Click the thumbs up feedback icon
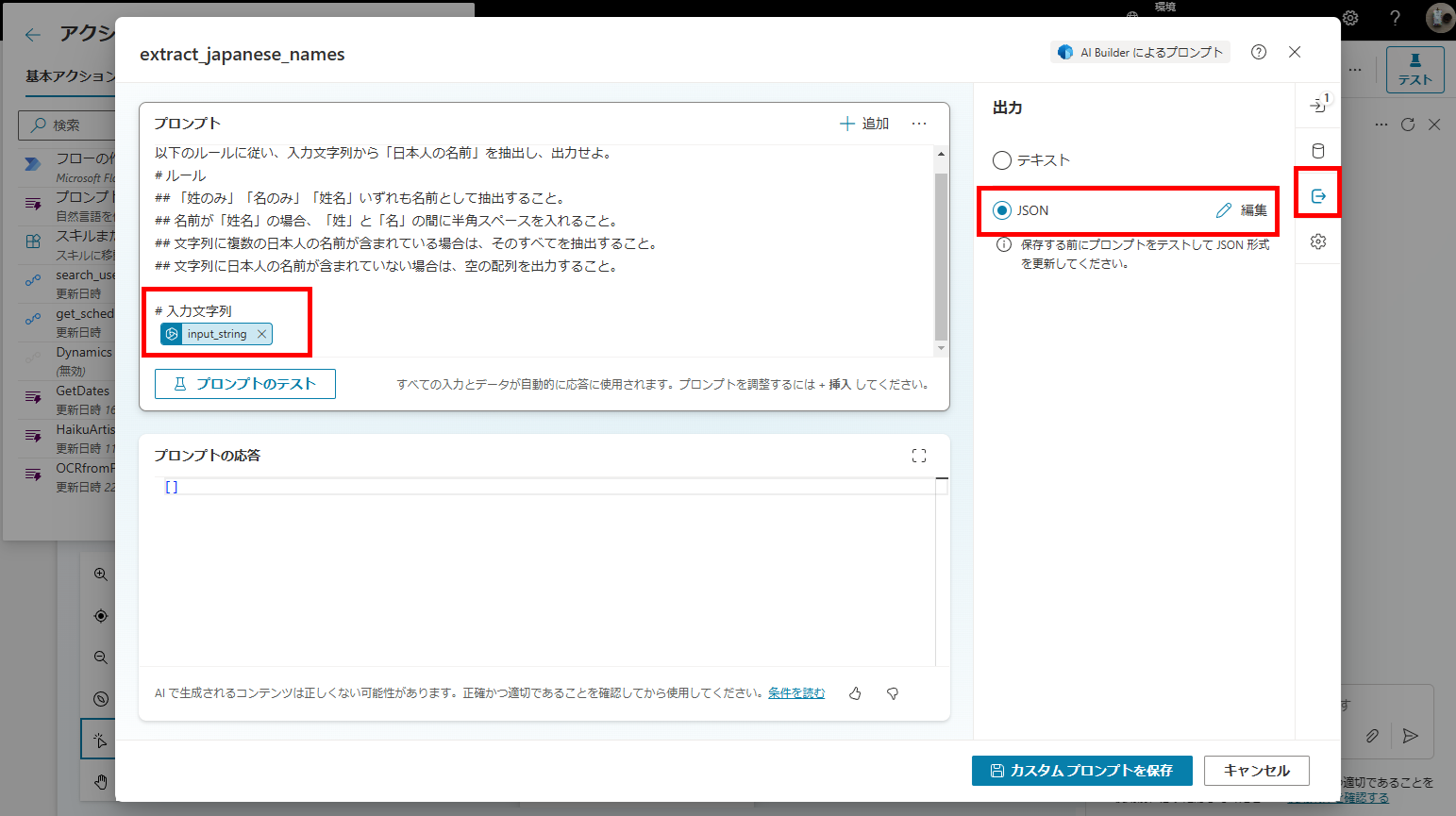Image resolution: width=1456 pixels, height=816 pixels. (855, 693)
